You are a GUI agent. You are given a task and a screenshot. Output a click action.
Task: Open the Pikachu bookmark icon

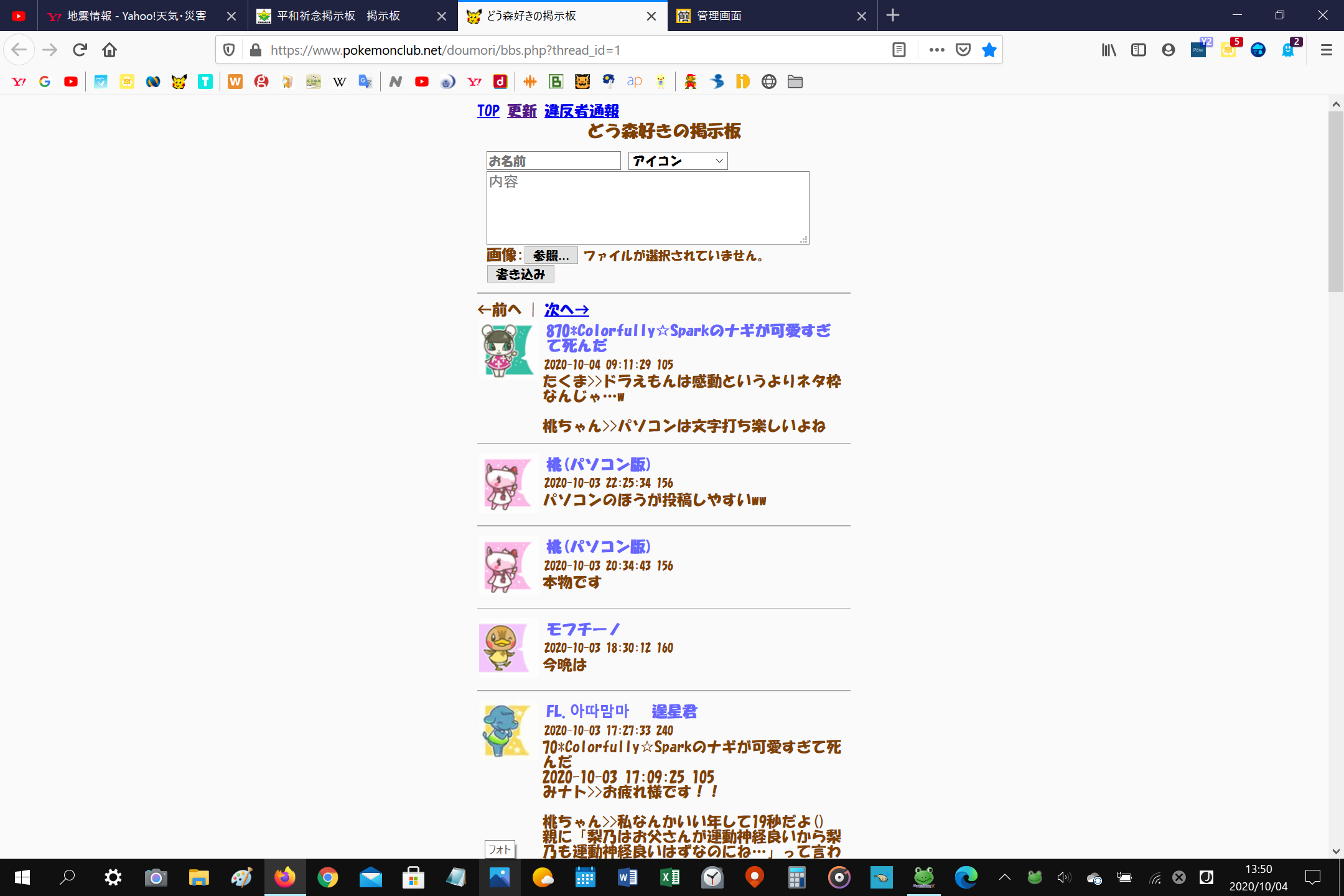pyautogui.click(x=179, y=82)
